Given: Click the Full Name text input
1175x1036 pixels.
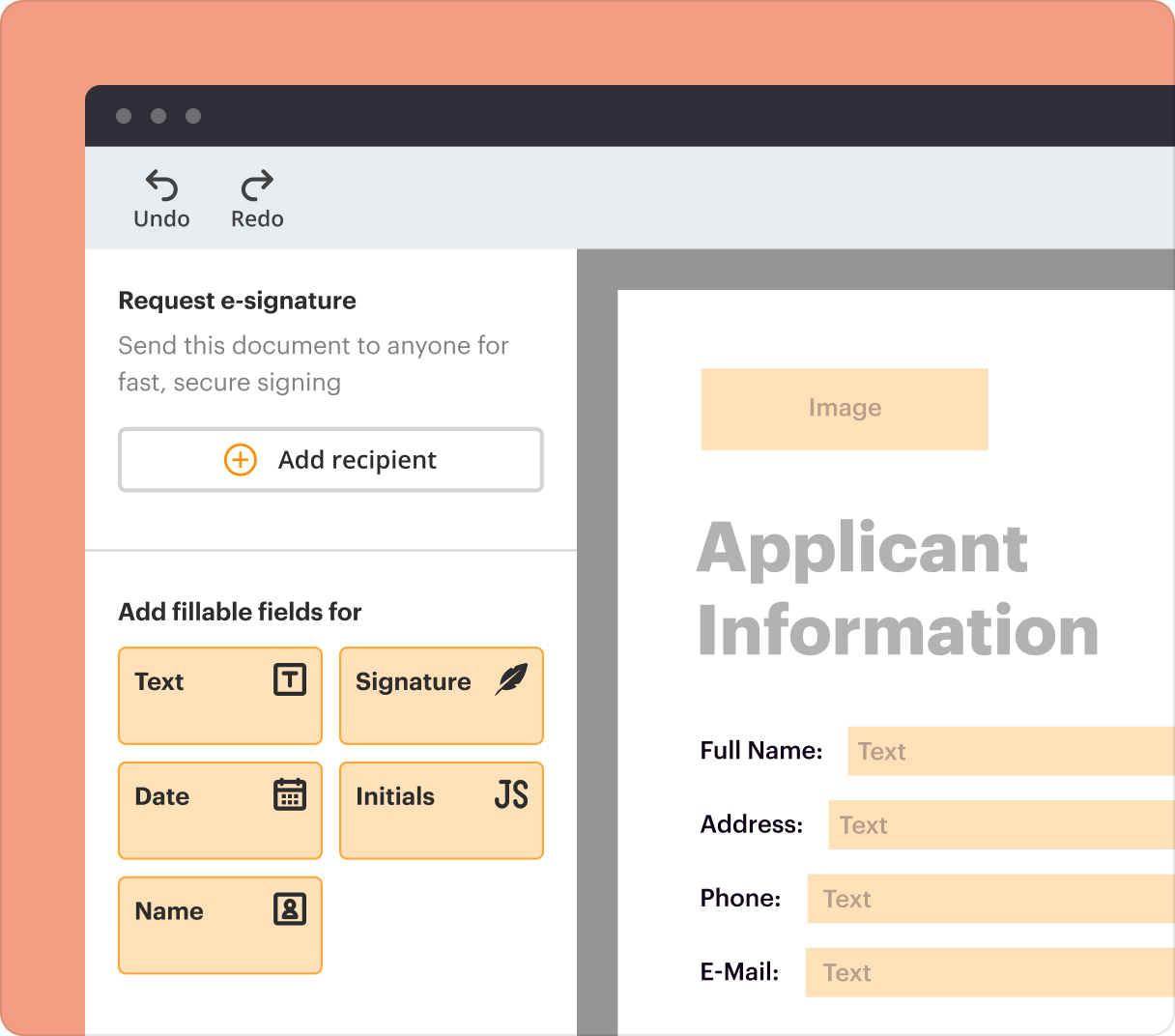Looking at the screenshot, I should 1010,751.
